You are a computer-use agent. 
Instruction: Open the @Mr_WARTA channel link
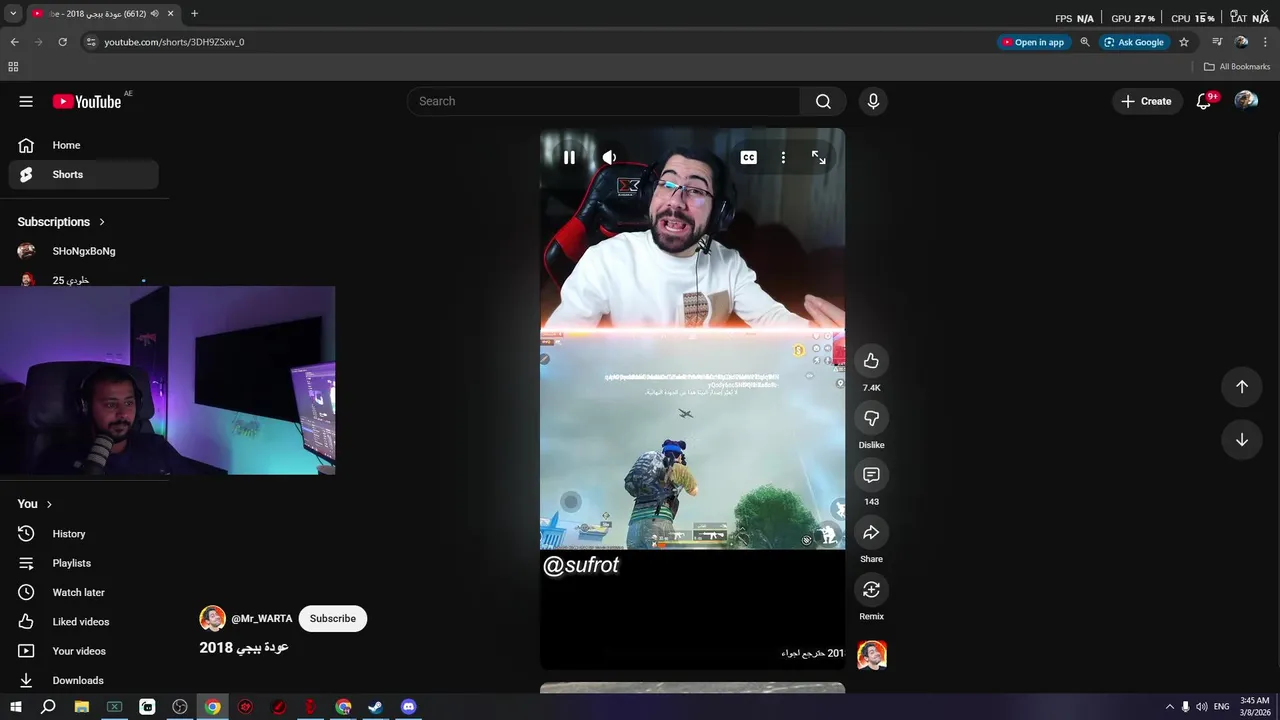[x=262, y=619]
